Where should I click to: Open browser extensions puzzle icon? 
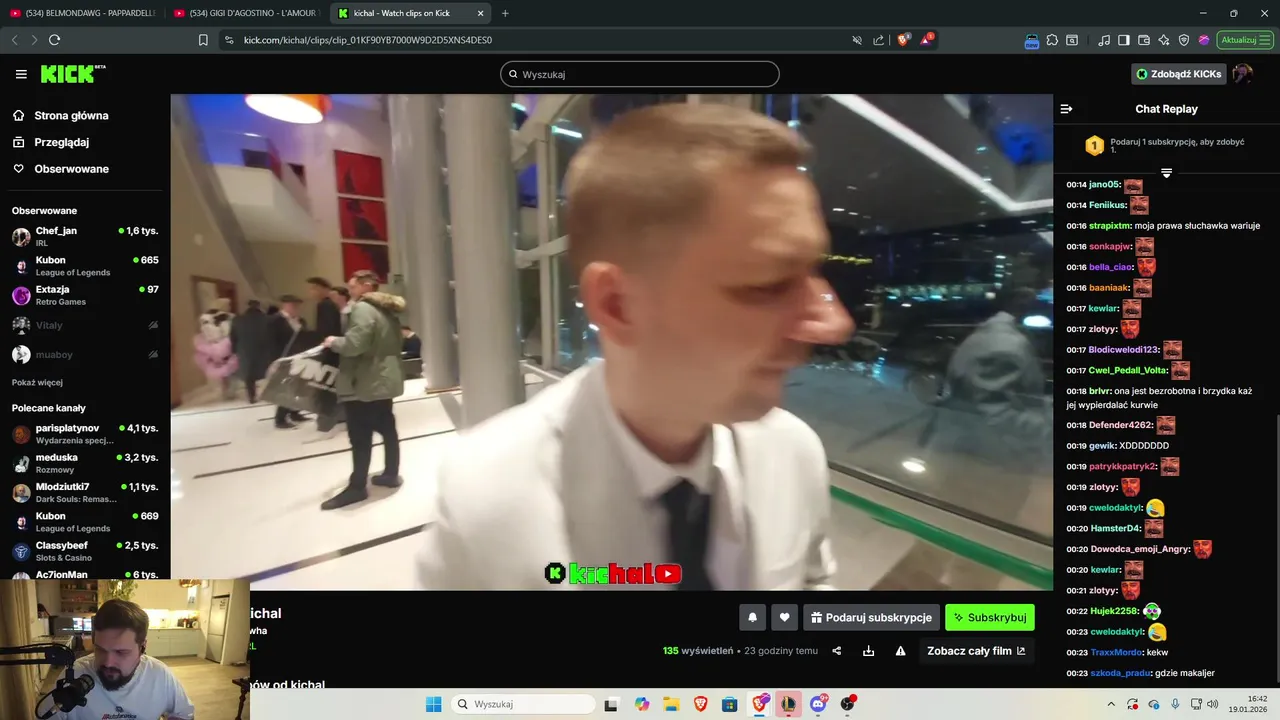pyautogui.click(x=1052, y=40)
